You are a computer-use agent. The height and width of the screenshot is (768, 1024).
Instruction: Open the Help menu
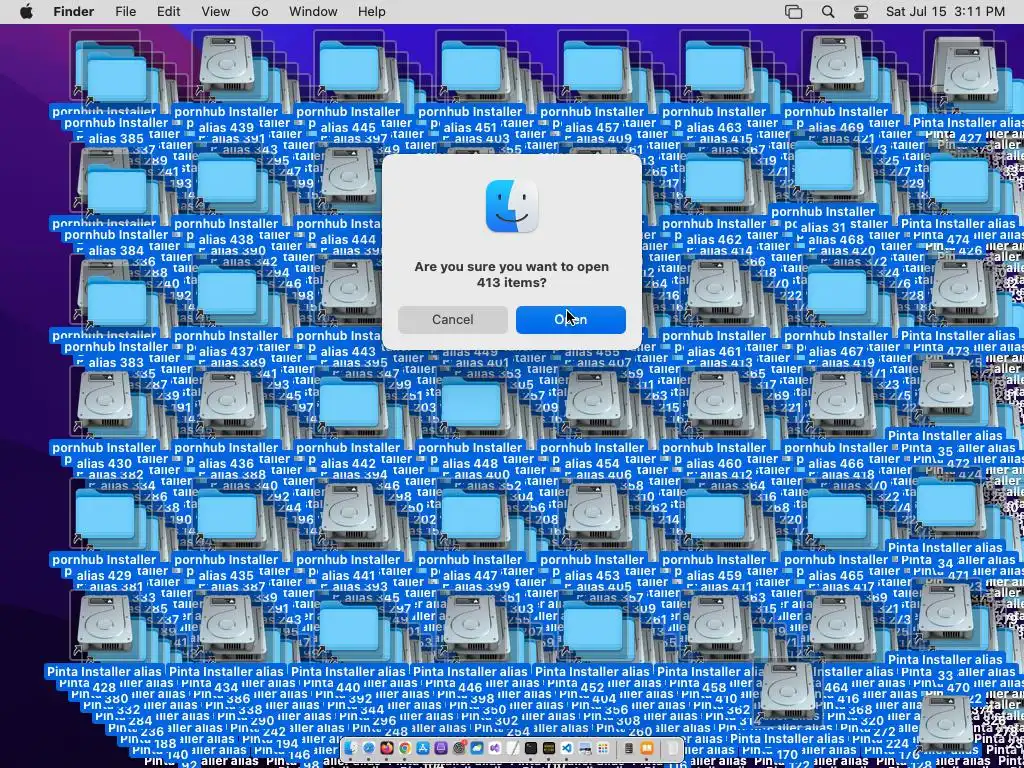(372, 12)
